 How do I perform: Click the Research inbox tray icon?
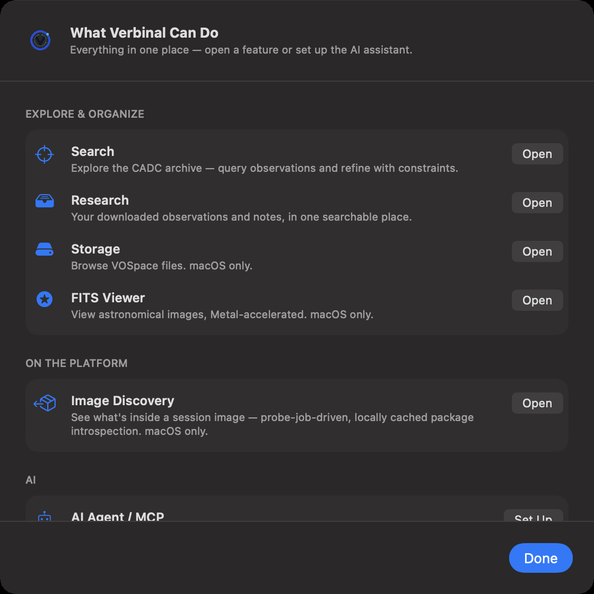coord(44,201)
